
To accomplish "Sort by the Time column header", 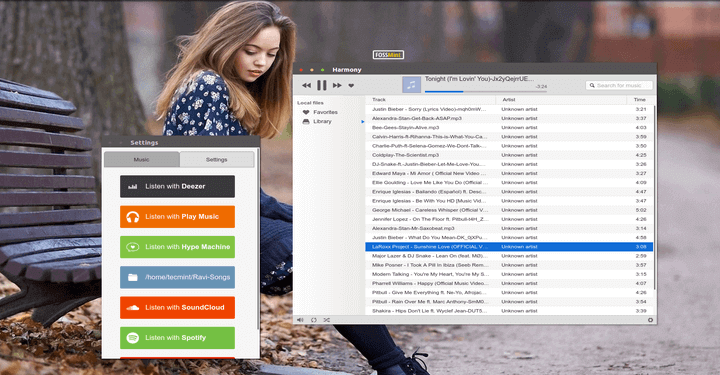I will click(640, 100).
